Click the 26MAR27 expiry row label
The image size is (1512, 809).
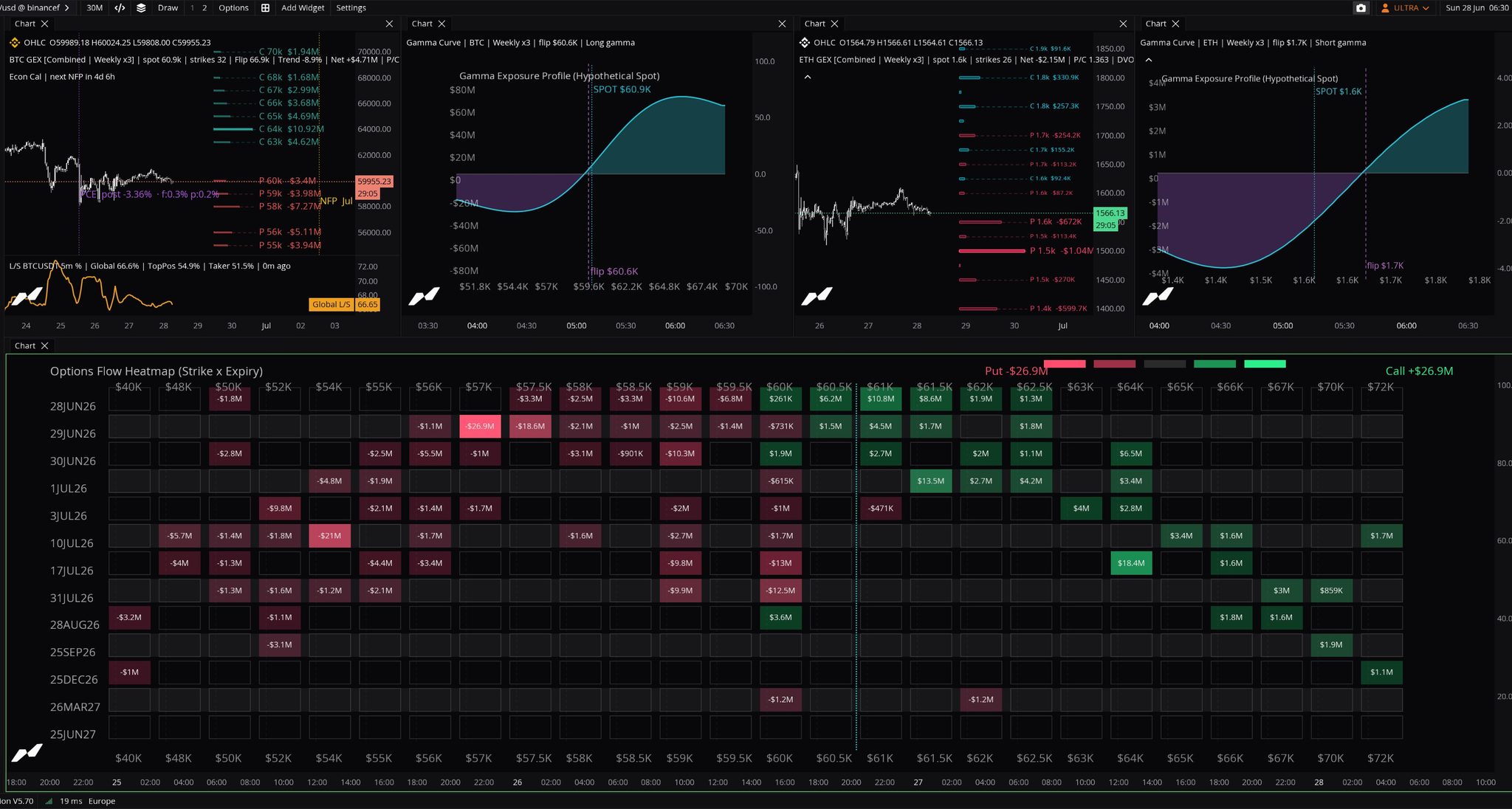[75, 706]
